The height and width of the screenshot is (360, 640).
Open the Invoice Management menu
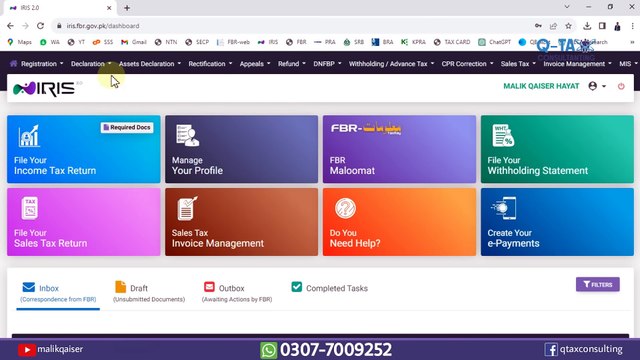click(578, 64)
